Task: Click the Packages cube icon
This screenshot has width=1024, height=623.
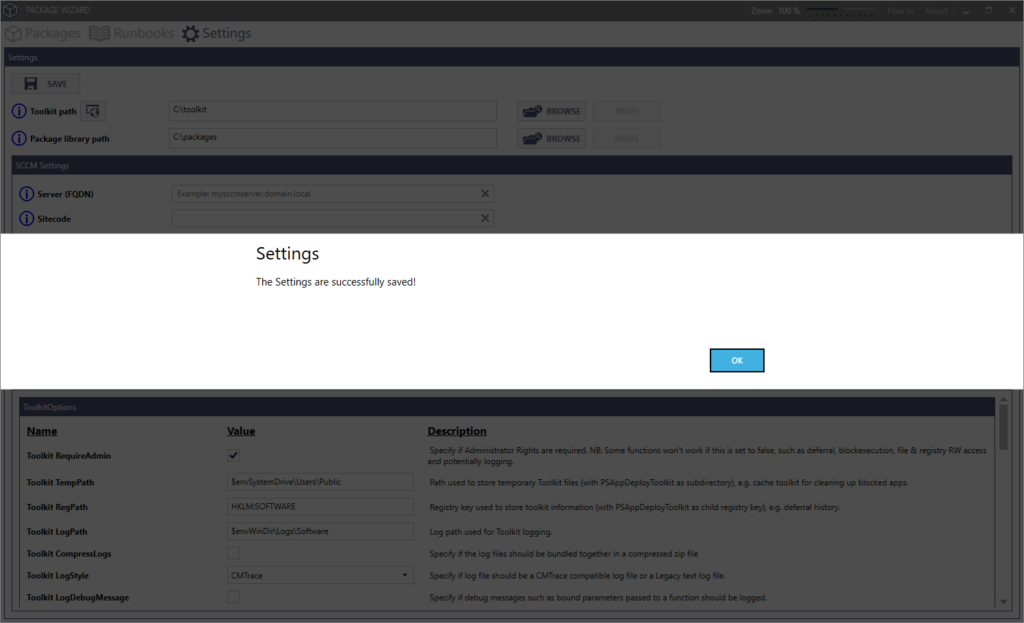Action: [14, 33]
